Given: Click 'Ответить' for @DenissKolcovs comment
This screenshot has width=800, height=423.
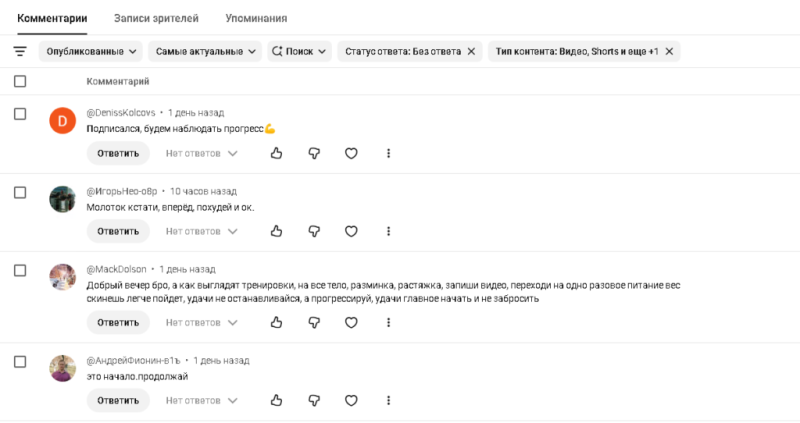Looking at the screenshot, I should tap(118, 153).
